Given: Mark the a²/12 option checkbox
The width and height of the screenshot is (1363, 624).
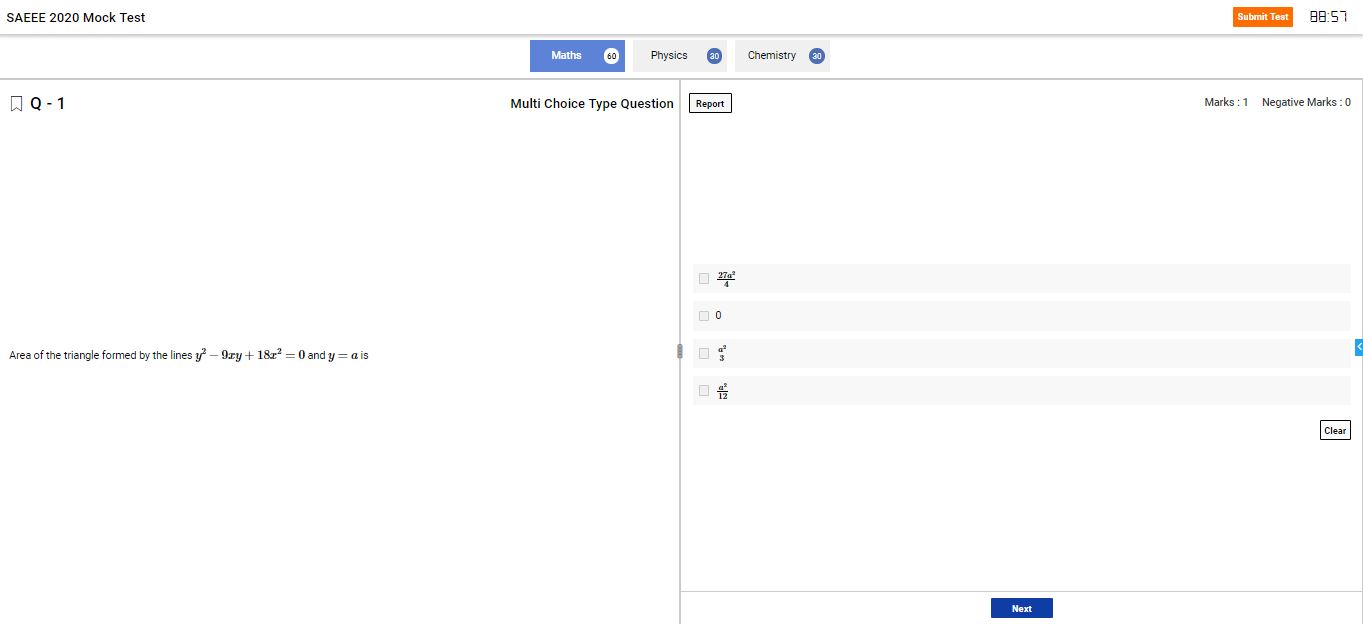Looking at the screenshot, I should coord(704,390).
